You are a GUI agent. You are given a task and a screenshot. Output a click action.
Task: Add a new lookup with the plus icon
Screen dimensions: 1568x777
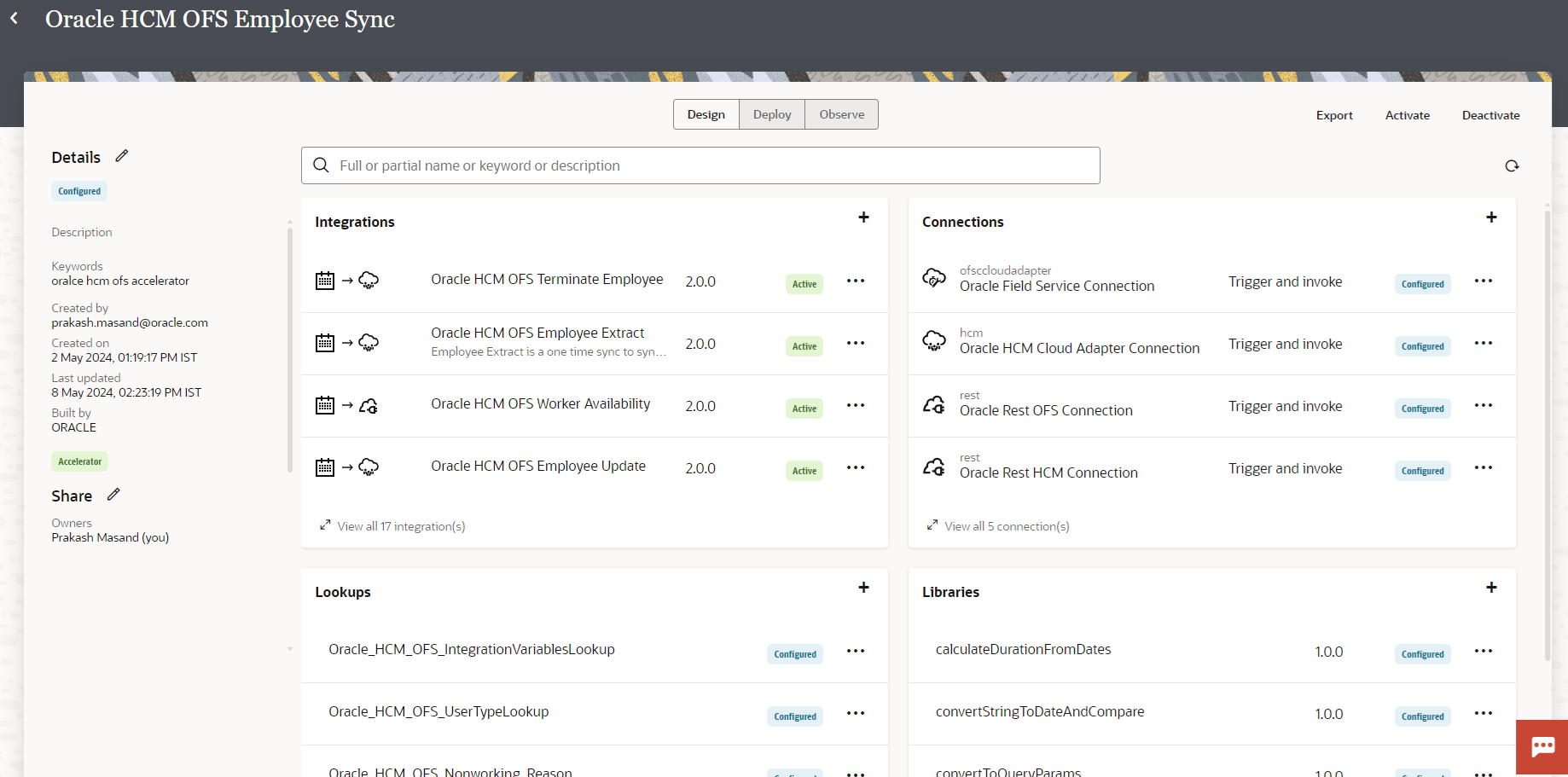point(863,588)
